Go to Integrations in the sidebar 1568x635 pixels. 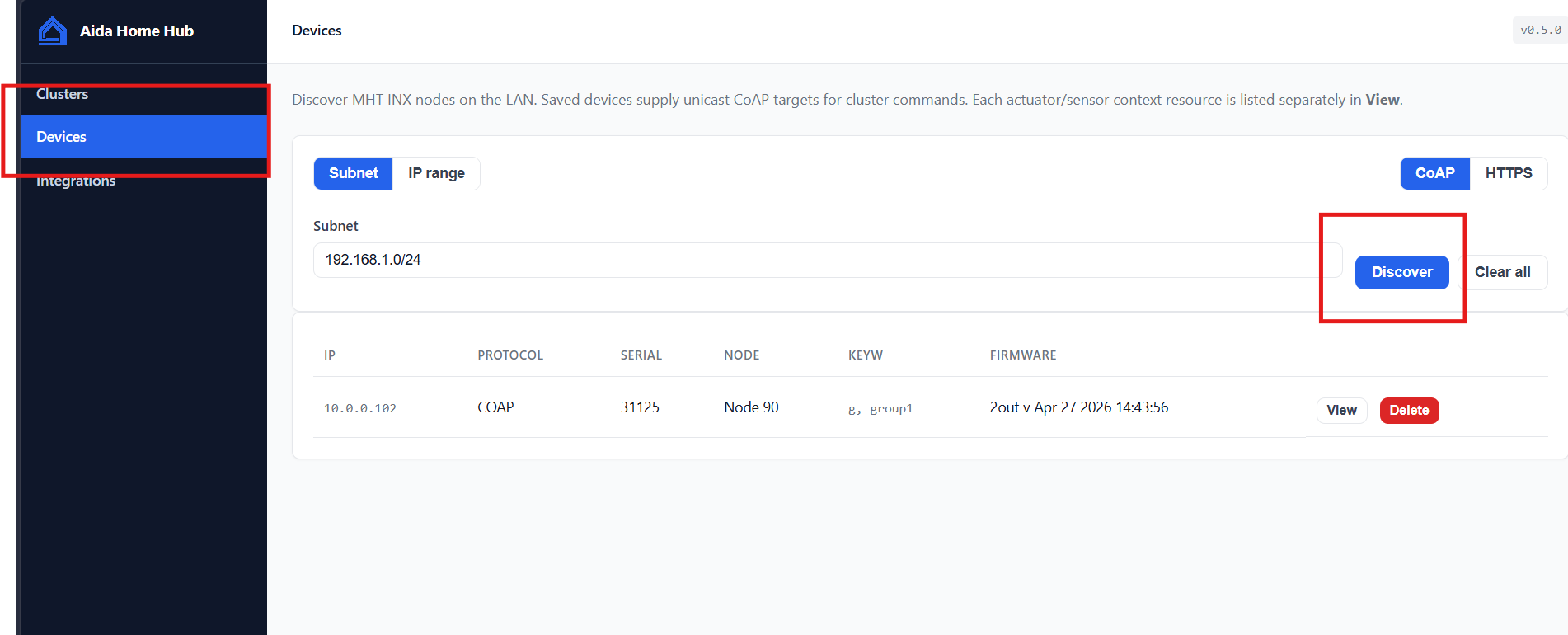[x=76, y=181]
